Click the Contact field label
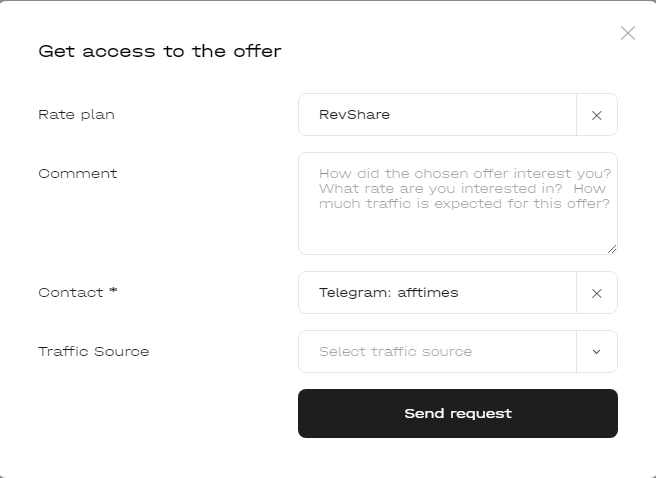Image resolution: width=656 pixels, height=478 pixels. (72, 293)
